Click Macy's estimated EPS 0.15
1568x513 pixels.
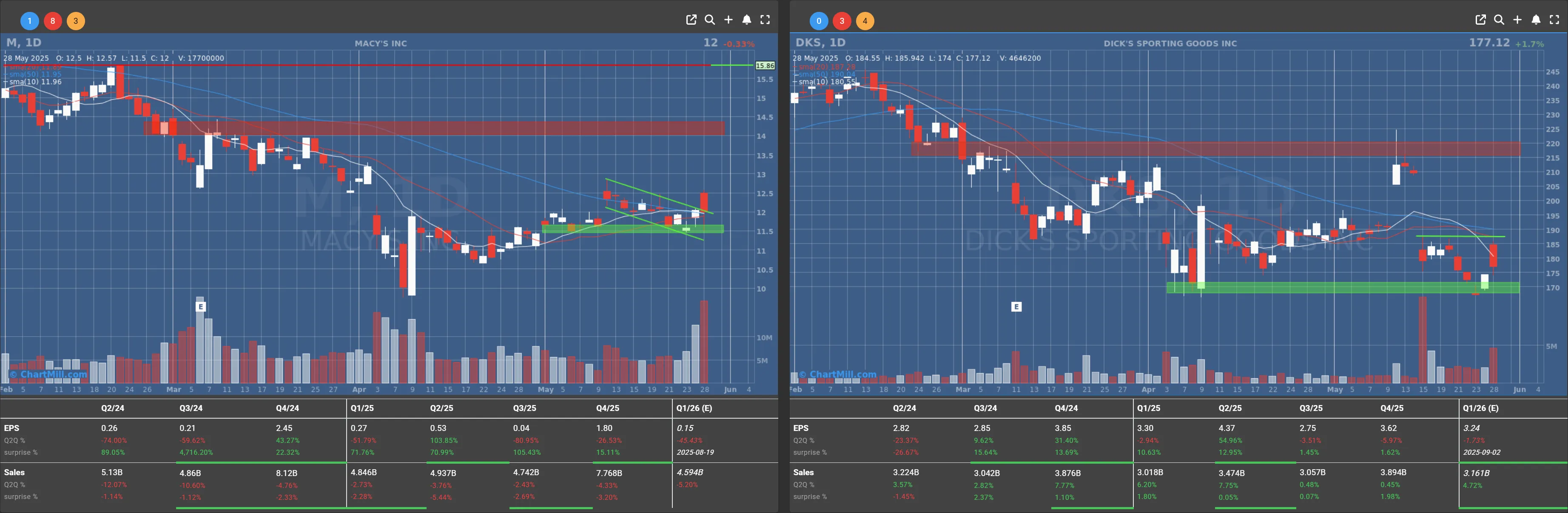tap(685, 428)
